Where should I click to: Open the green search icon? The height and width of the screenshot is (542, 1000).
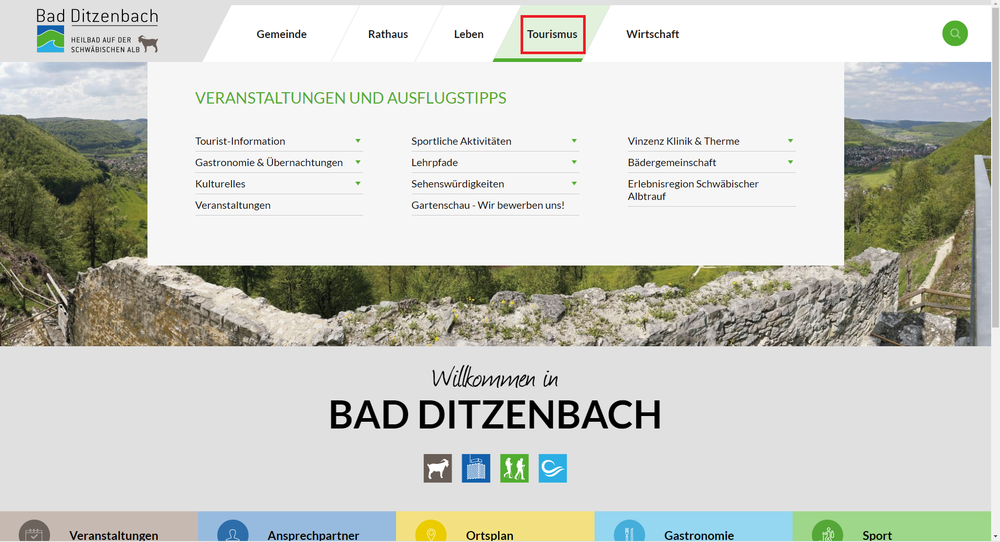(955, 33)
